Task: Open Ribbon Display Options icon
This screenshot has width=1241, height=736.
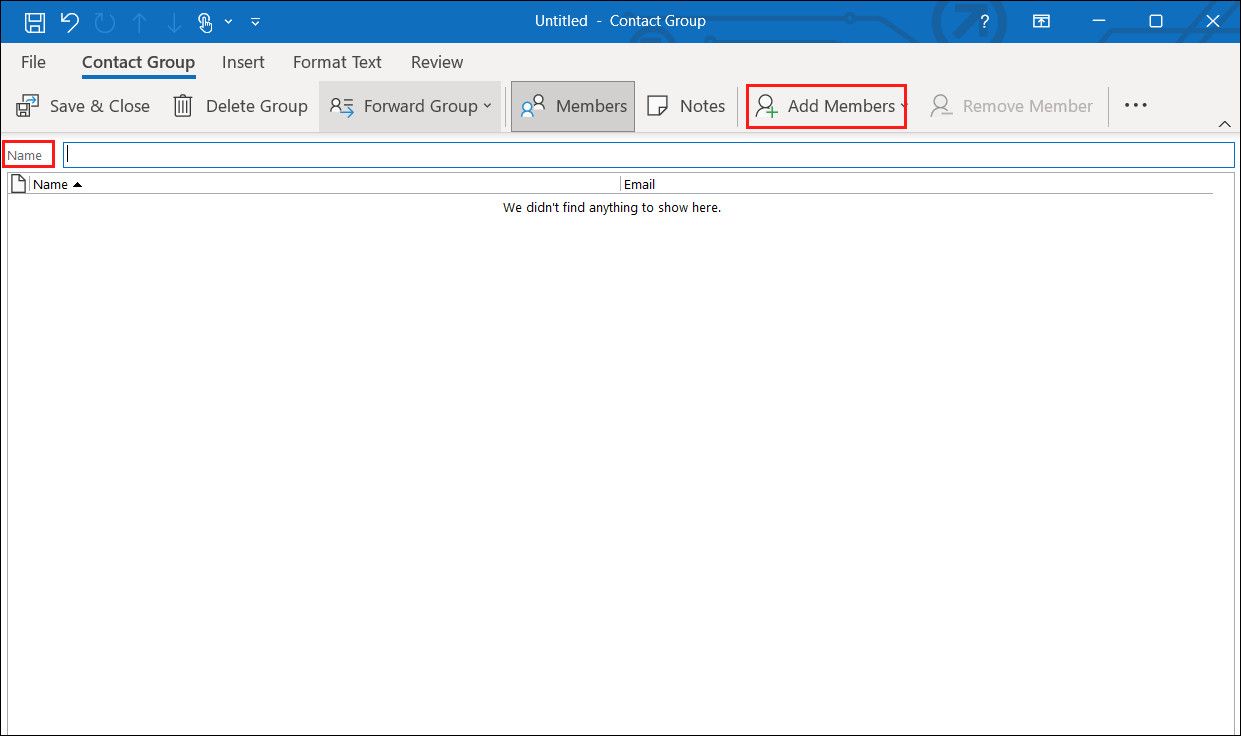Action: (1042, 21)
